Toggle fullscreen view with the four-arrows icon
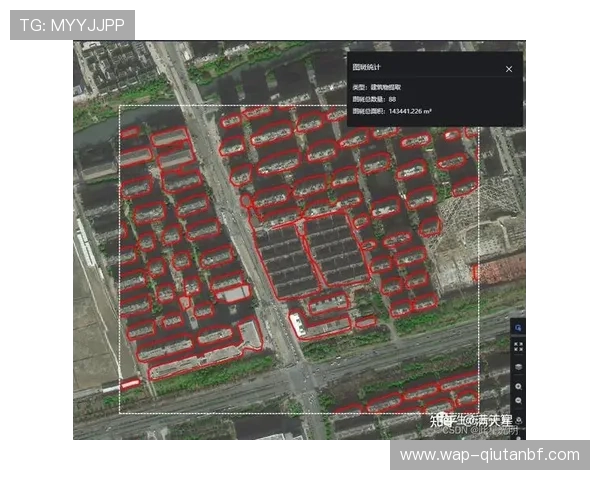 518,347
